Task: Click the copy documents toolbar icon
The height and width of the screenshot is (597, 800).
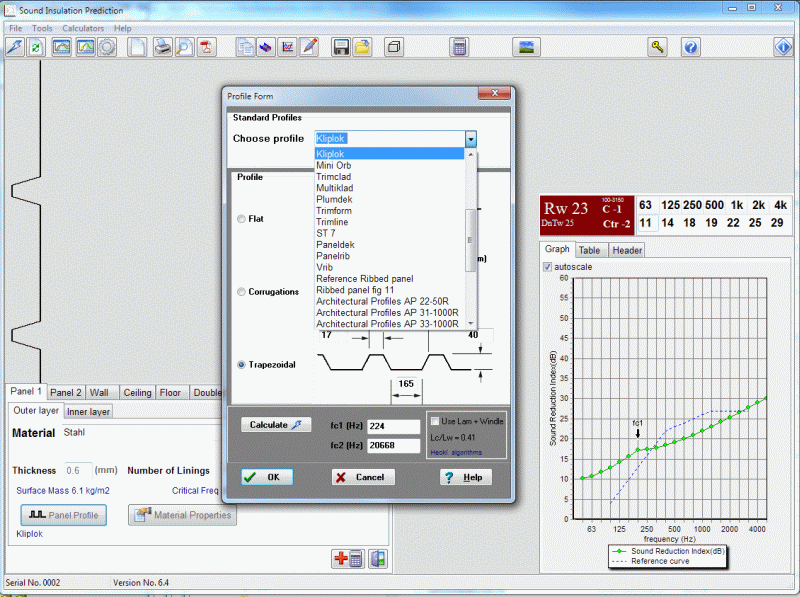Action: pyautogui.click(x=245, y=47)
